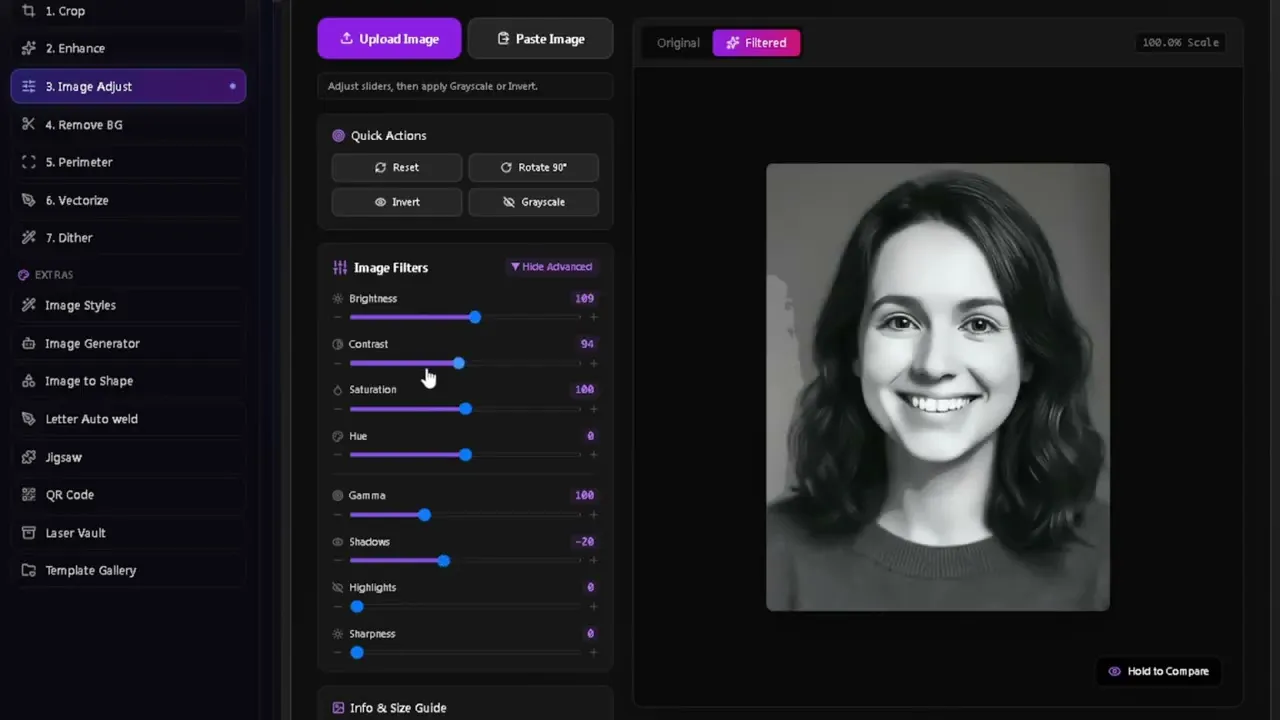
Task: Decrease Highlights with the minus stepper
Action: pos(337,607)
